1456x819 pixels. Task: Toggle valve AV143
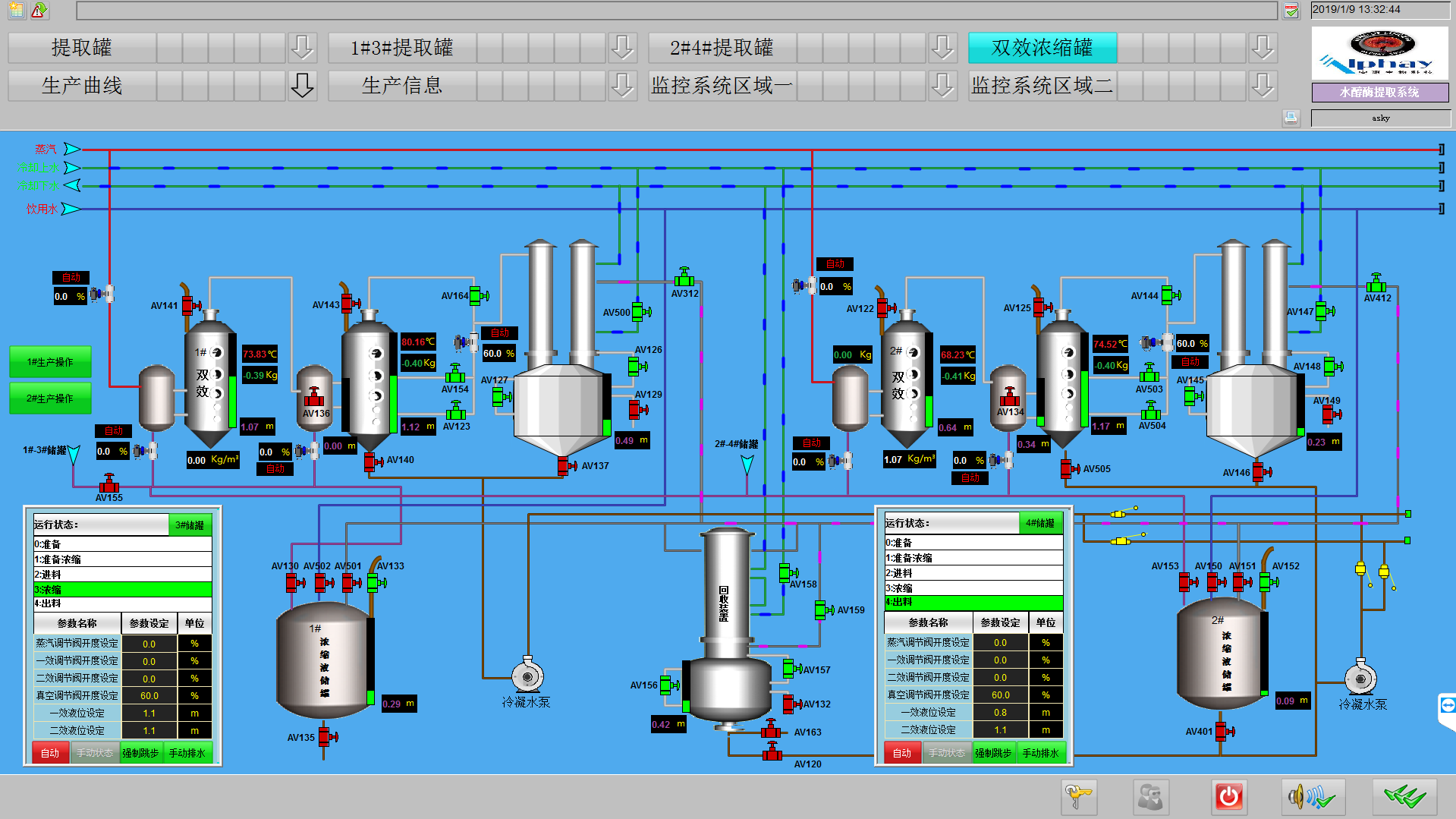[349, 303]
